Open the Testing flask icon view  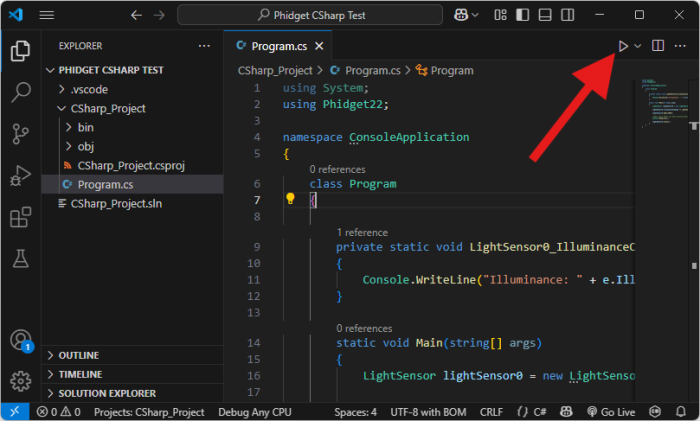pyautogui.click(x=20, y=259)
